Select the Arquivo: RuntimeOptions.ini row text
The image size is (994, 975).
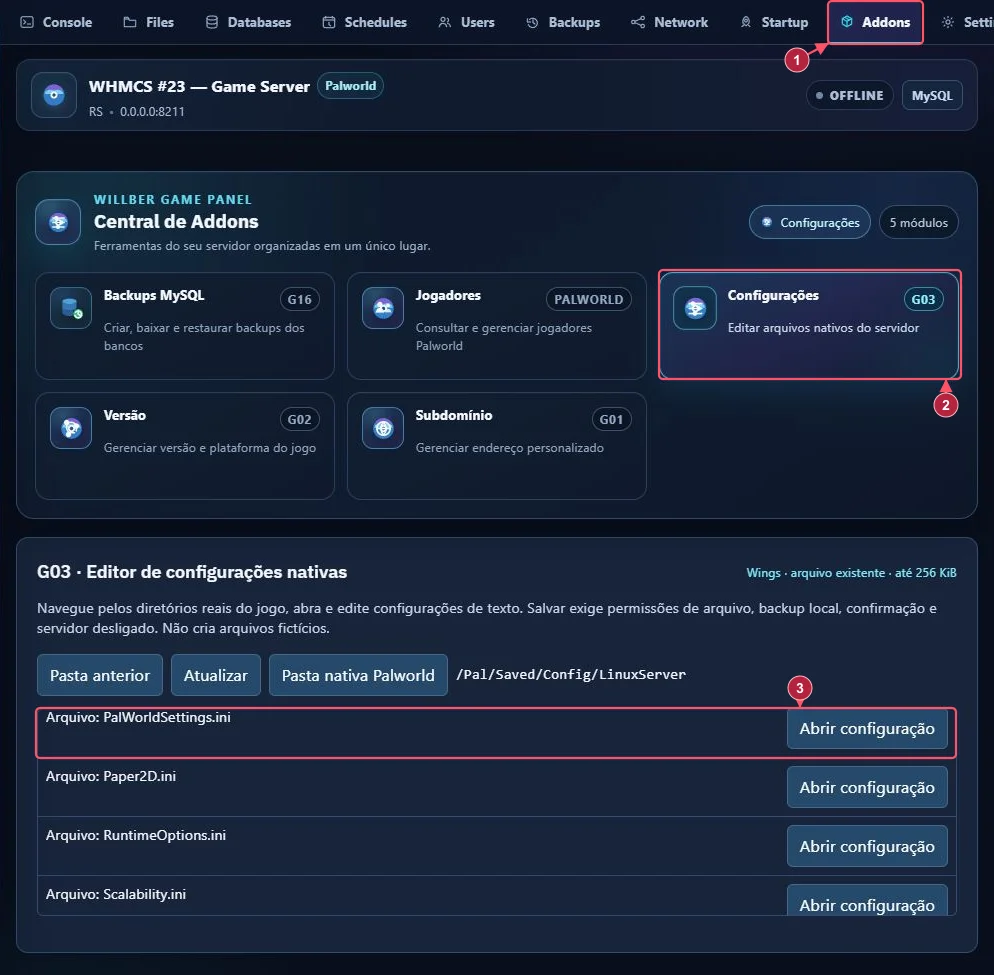coord(136,835)
